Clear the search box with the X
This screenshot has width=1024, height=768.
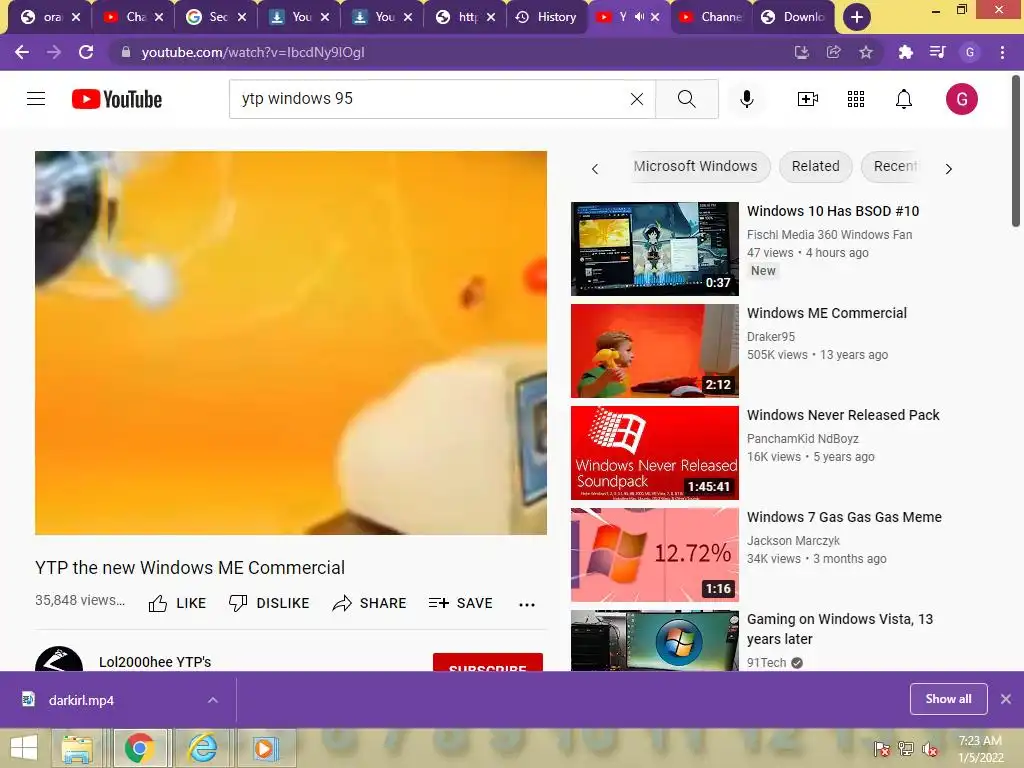(637, 99)
